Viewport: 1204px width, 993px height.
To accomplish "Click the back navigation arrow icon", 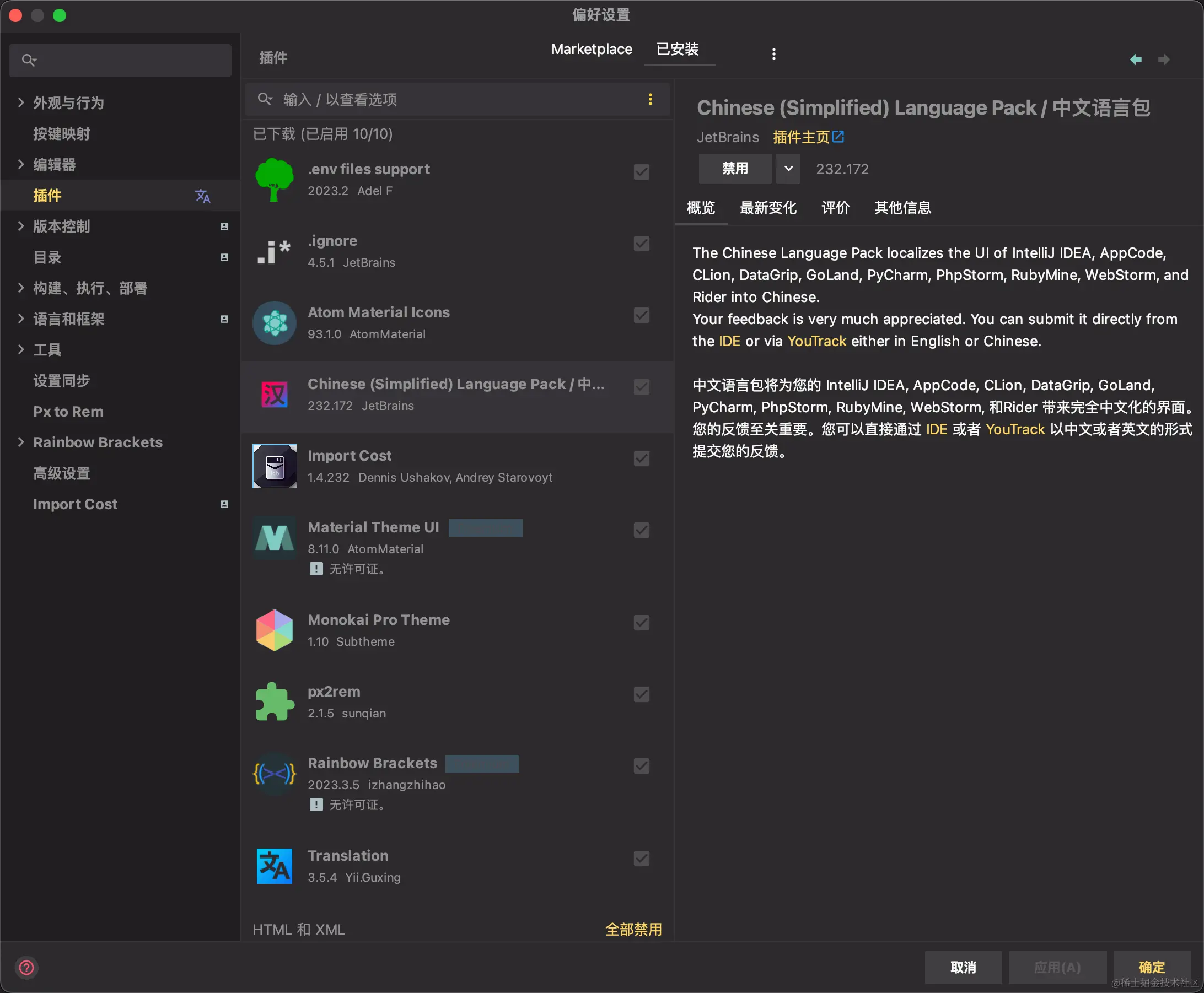I will pyautogui.click(x=1135, y=60).
